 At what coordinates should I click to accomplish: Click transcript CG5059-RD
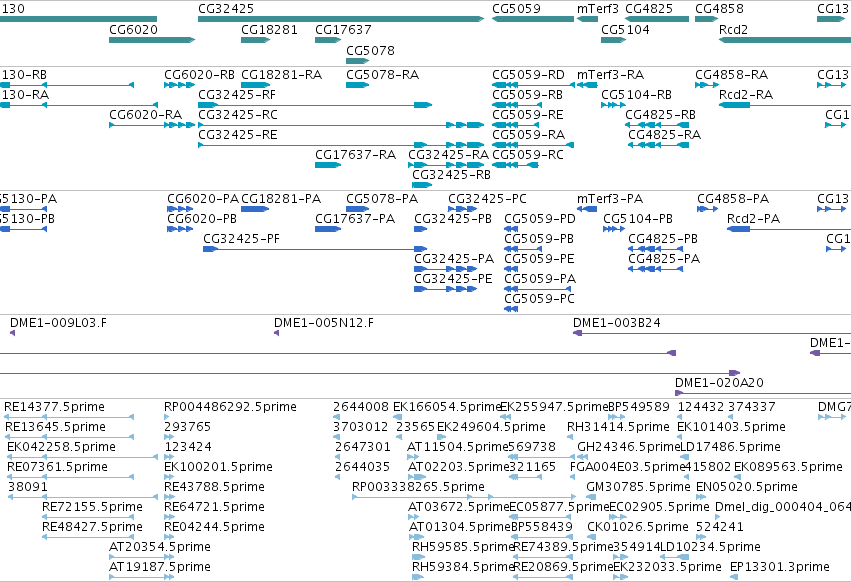click(528, 75)
